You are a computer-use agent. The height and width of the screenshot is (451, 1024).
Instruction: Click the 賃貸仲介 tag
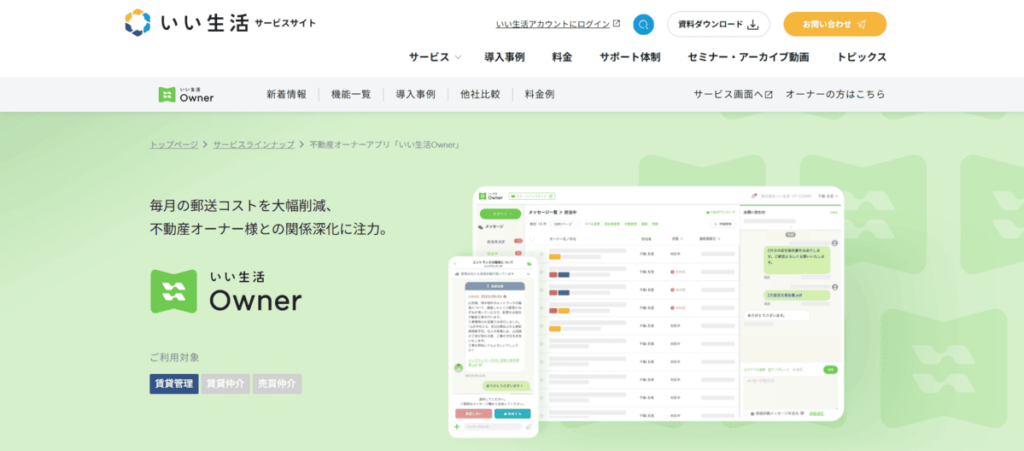225,384
